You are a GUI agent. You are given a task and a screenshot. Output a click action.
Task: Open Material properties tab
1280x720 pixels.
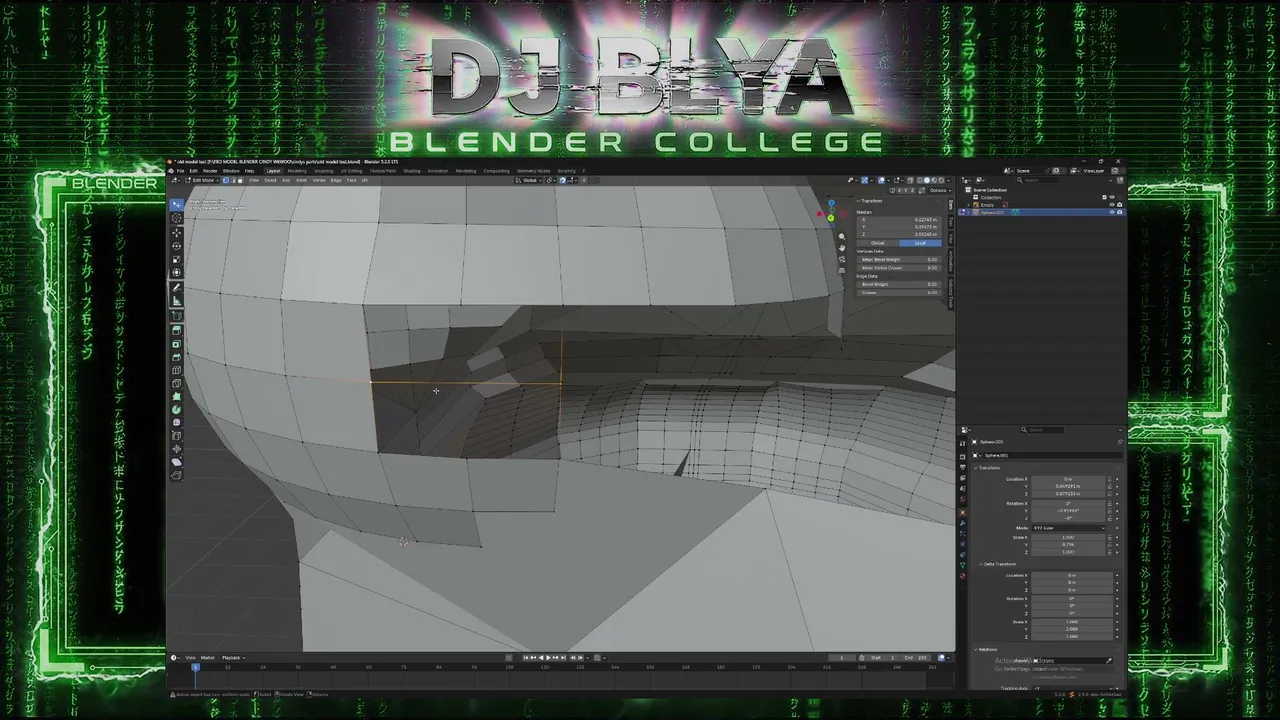pos(963,576)
